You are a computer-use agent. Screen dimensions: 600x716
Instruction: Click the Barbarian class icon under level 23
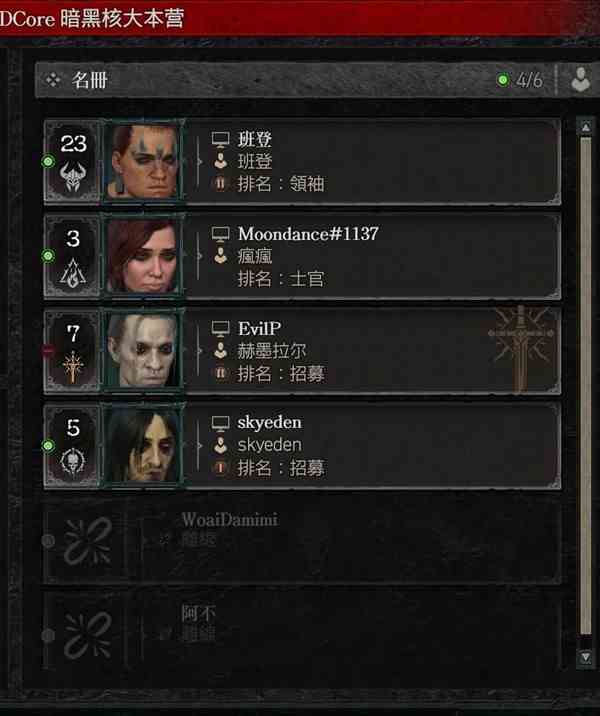[x=73, y=177]
